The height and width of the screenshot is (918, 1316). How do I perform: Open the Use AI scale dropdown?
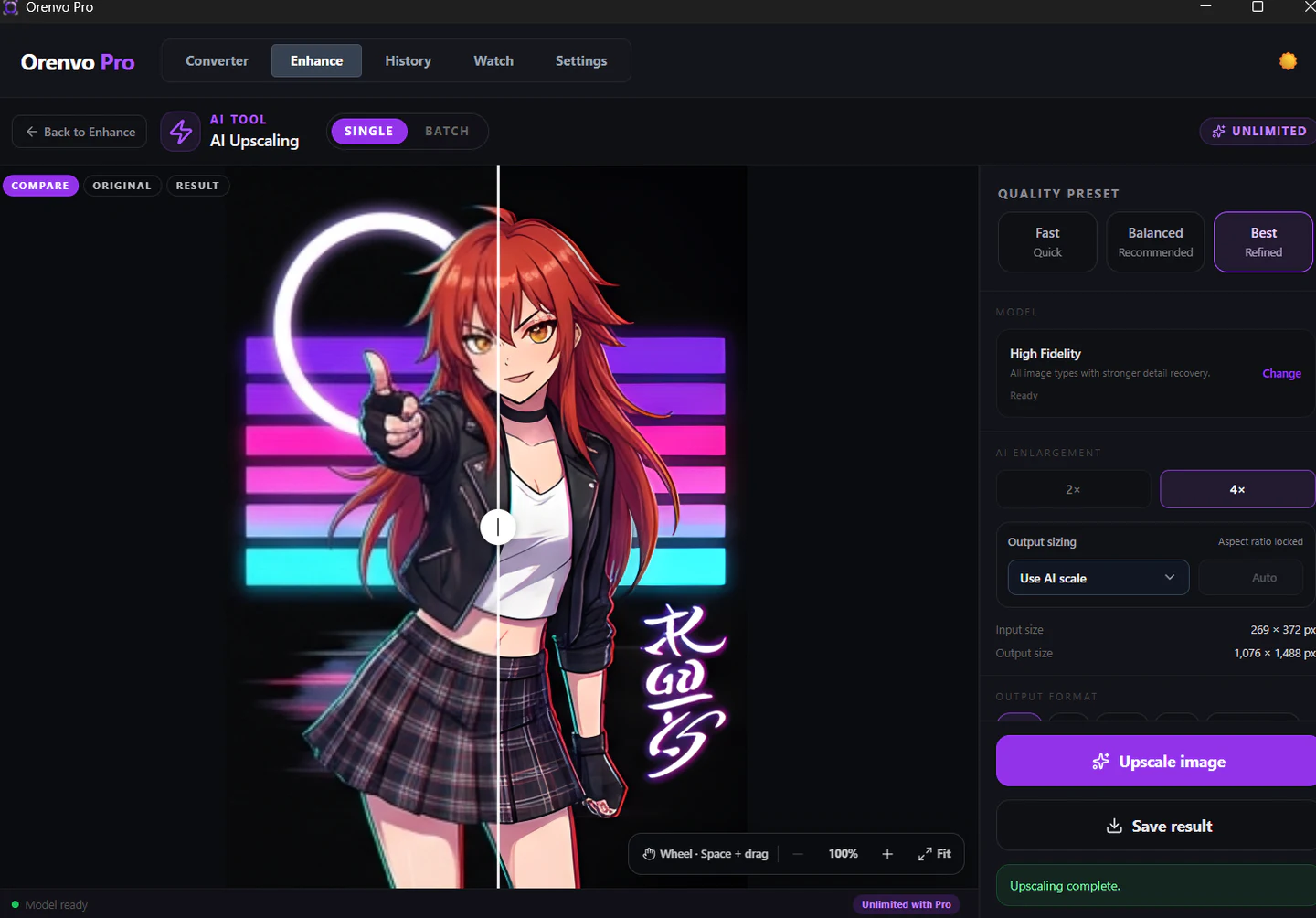[x=1098, y=578]
